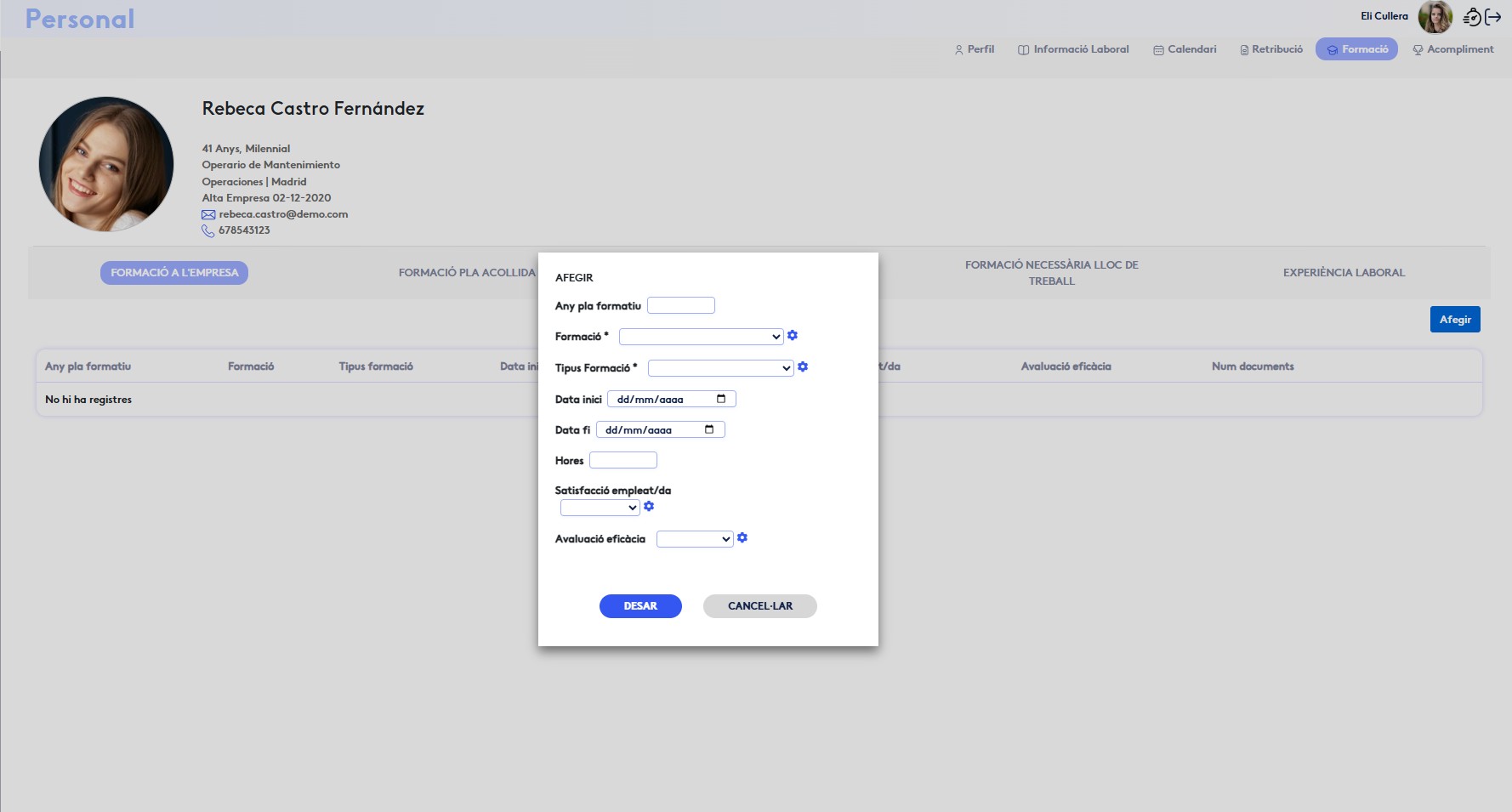Viewport: 1512px width, 812px height.
Task: Open the Satisfacció empleat/da dropdown
Action: 600,508
